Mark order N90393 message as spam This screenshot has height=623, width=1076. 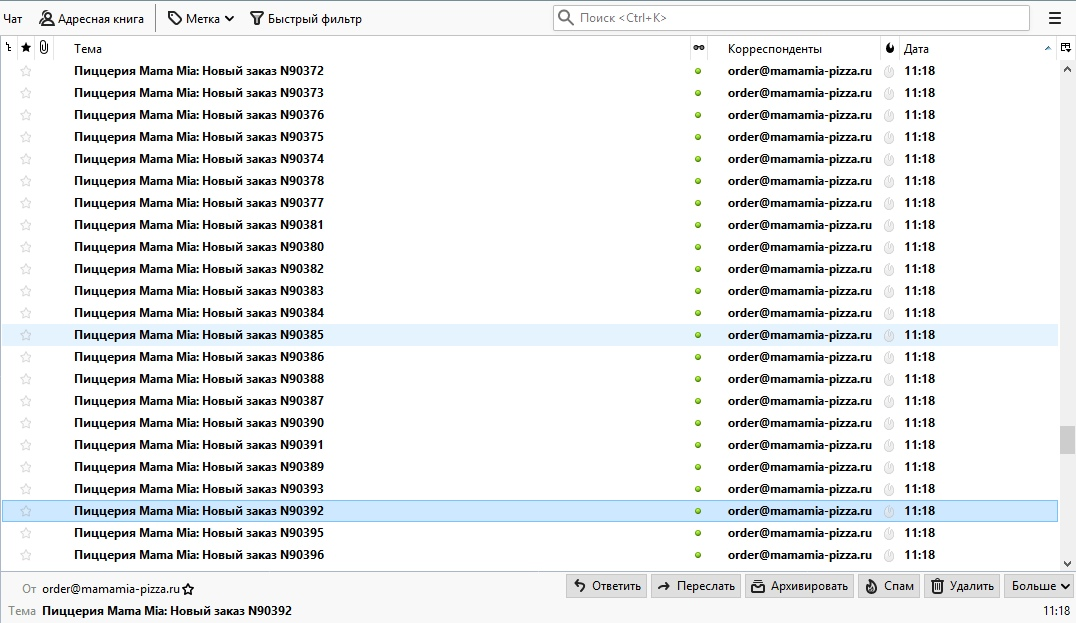[889, 489]
